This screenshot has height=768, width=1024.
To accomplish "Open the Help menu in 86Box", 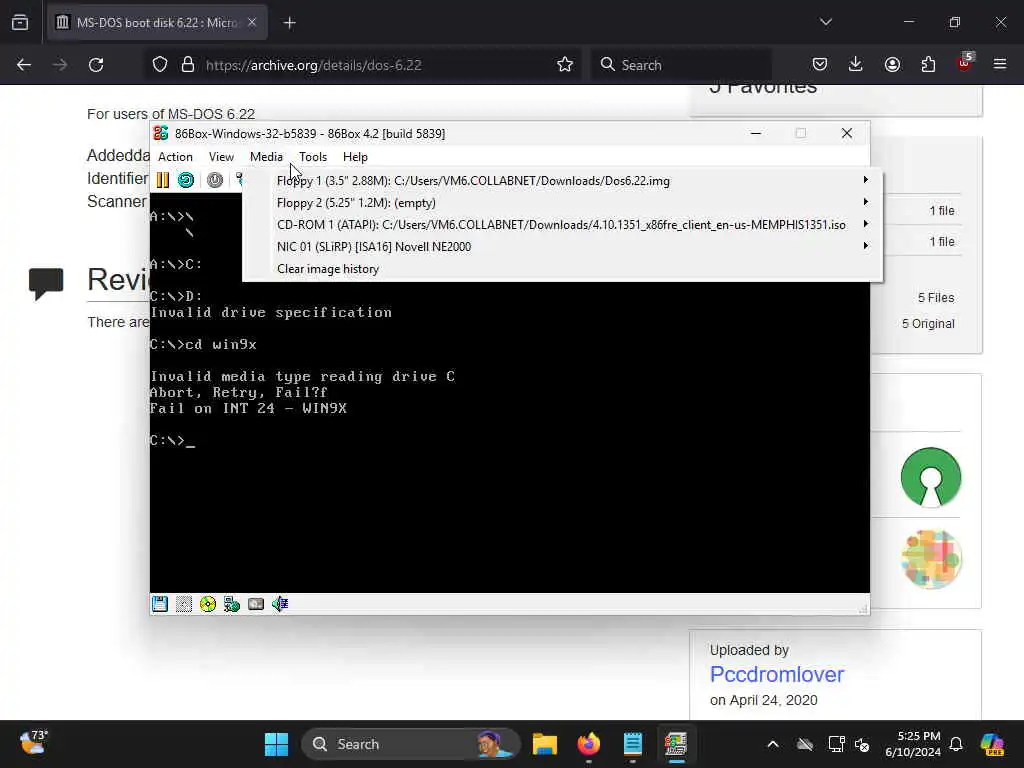I will coord(355,157).
